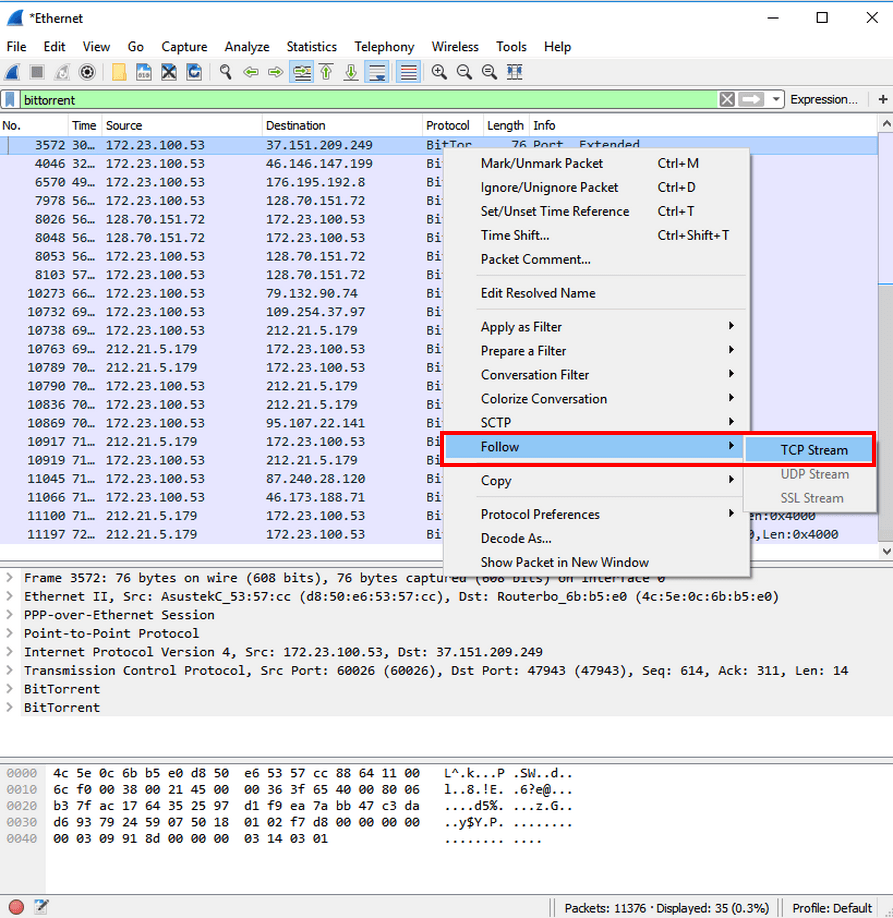
Task: Open the Statistics menu
Action: click(x=311, y=47)
